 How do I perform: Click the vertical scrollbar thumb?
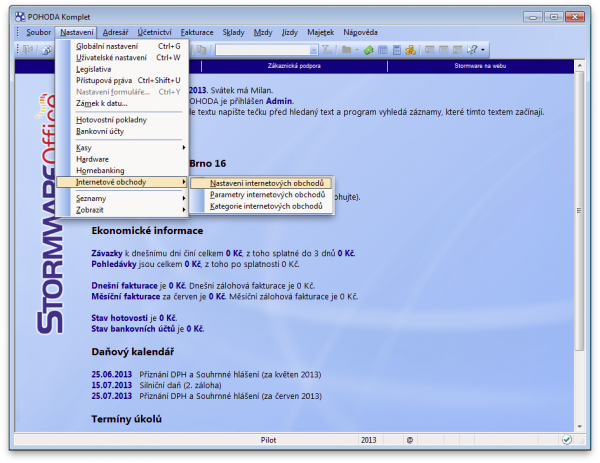[579, 210]
